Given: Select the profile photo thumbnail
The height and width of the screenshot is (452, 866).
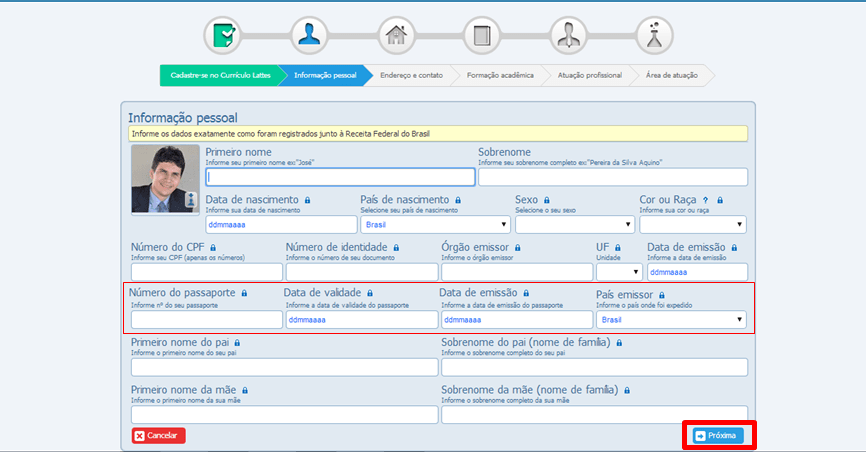Looking at the screenshot, I should 165,180.
